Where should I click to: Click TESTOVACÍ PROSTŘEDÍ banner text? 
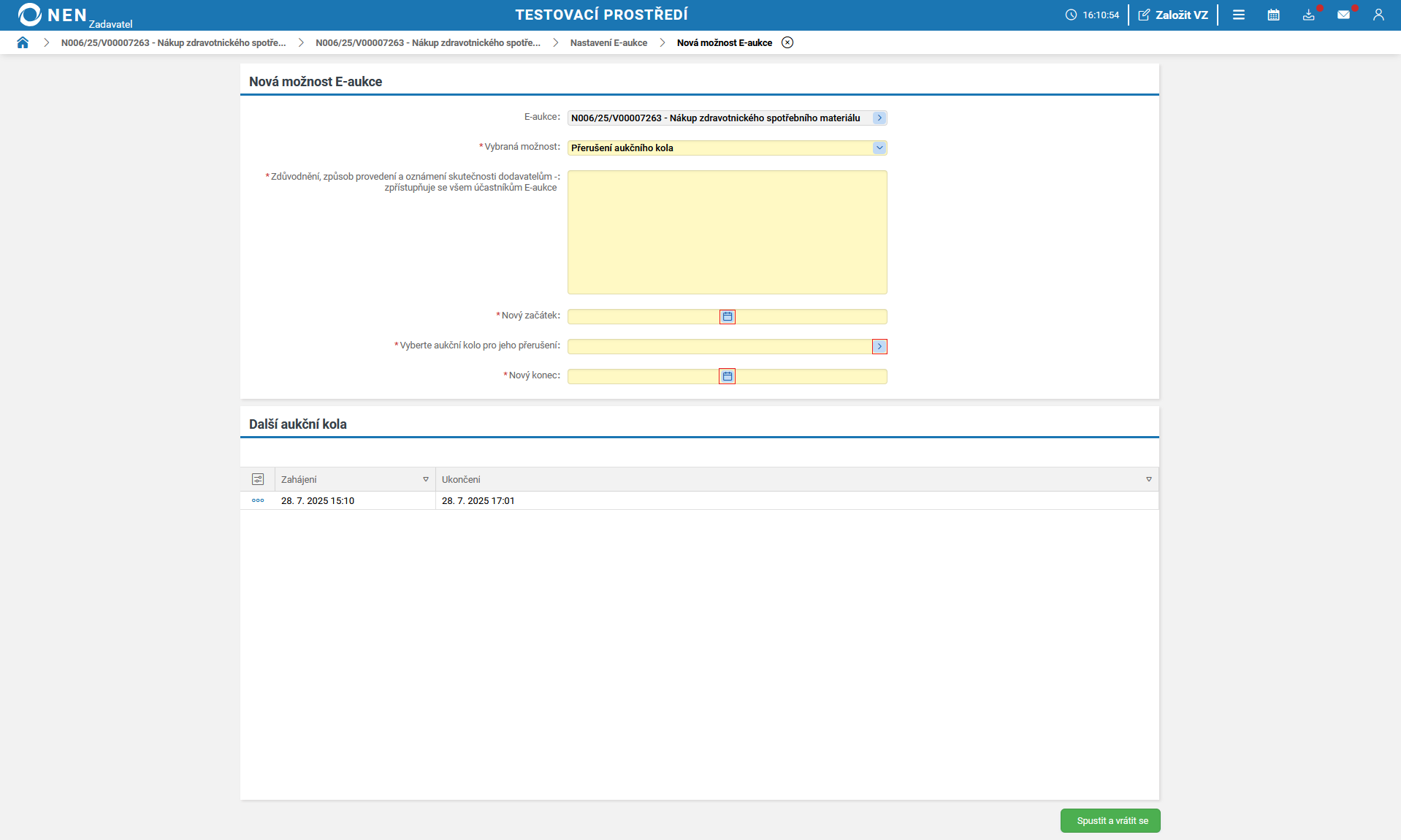(601, 15)
